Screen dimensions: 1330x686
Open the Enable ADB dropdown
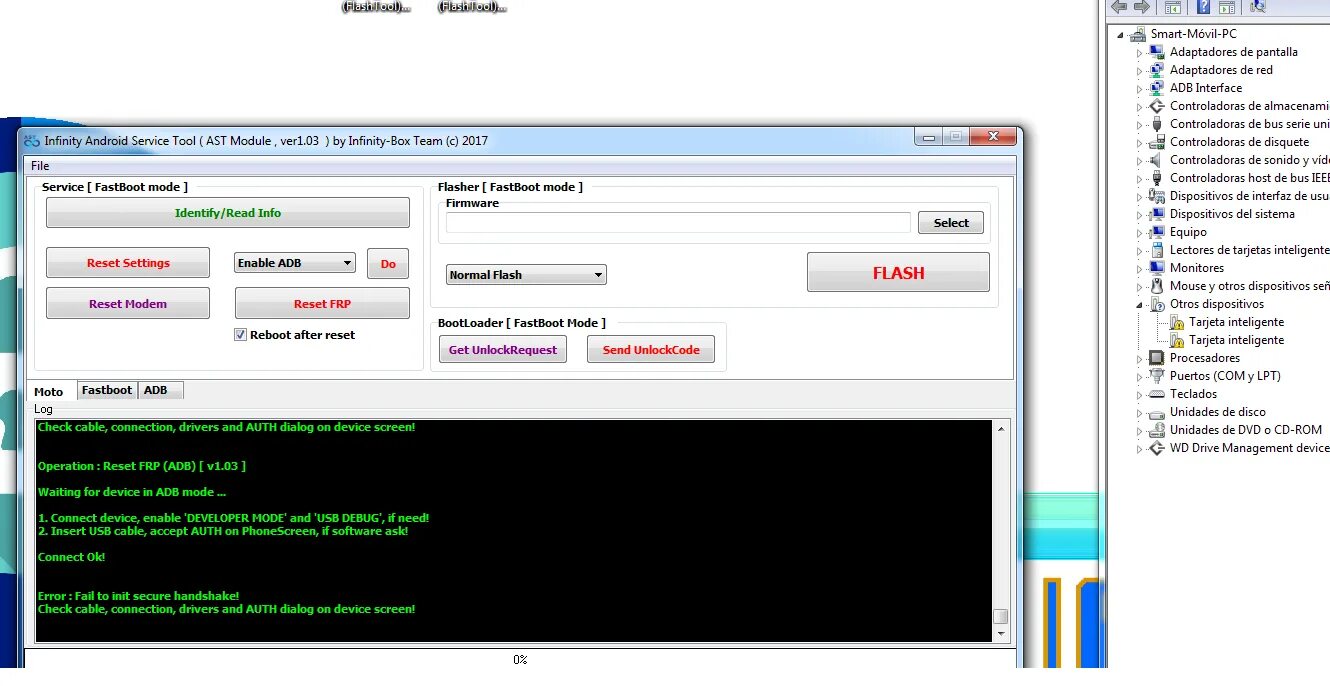point(295,263)
